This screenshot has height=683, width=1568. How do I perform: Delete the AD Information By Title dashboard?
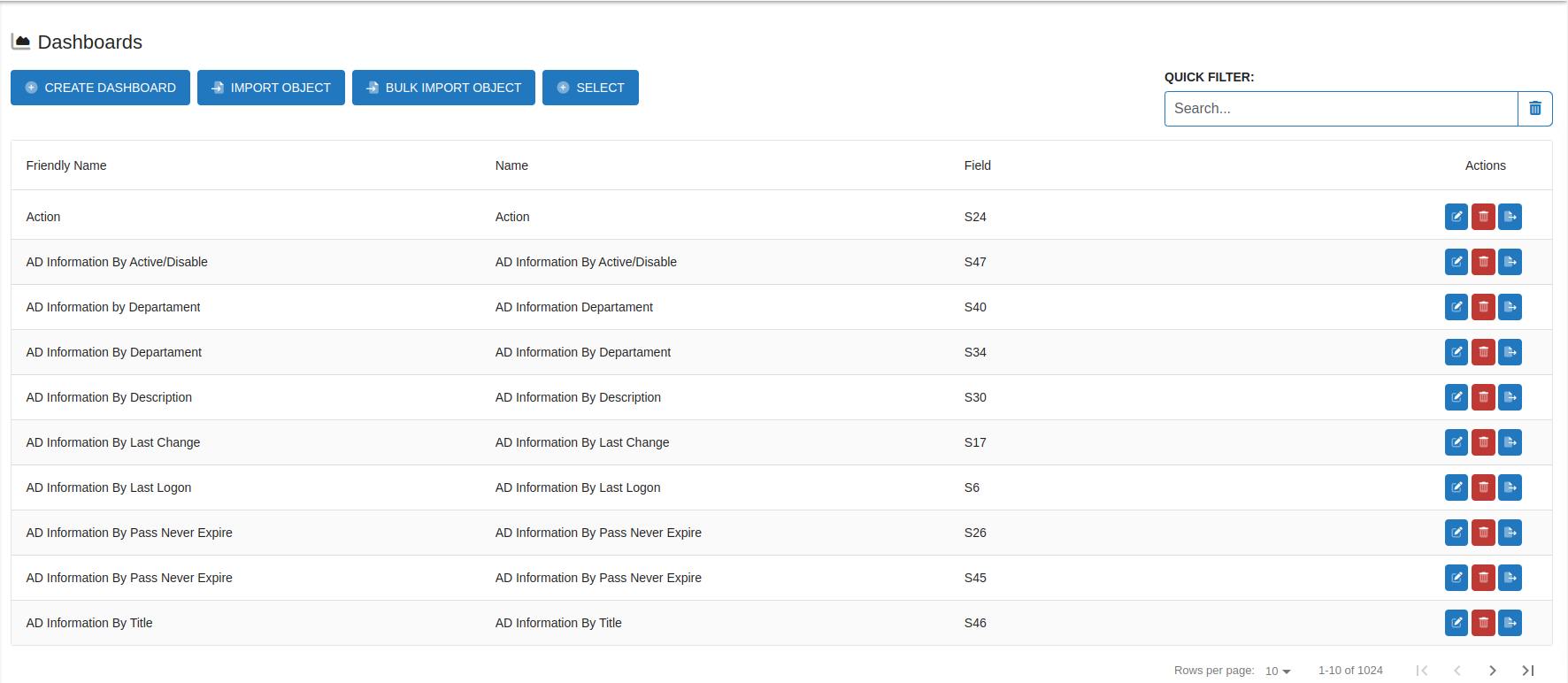[x=1483, y=623]
